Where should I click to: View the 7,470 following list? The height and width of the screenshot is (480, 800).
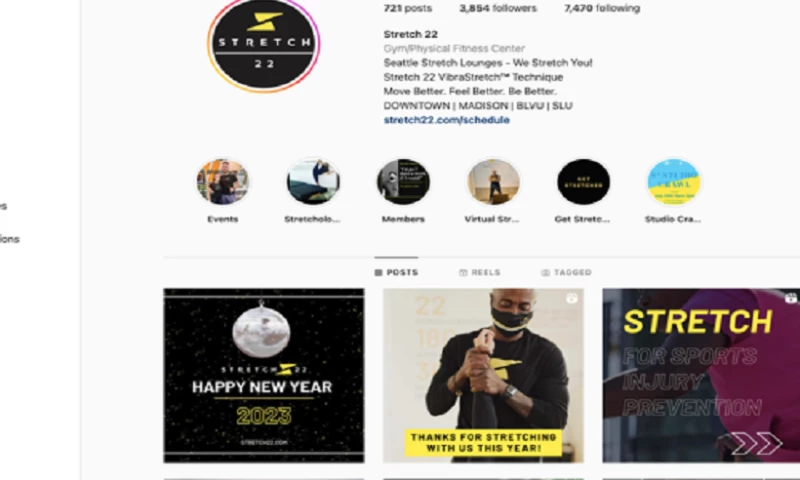tap(602, 8)
